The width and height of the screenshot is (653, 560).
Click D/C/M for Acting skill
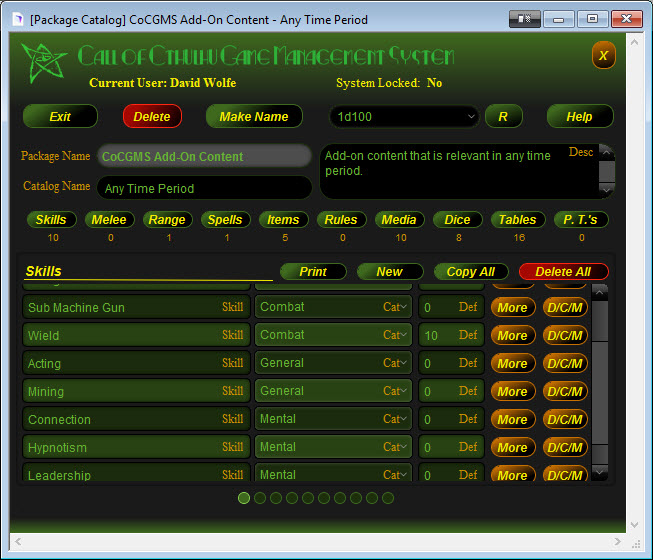coord(565,363)
